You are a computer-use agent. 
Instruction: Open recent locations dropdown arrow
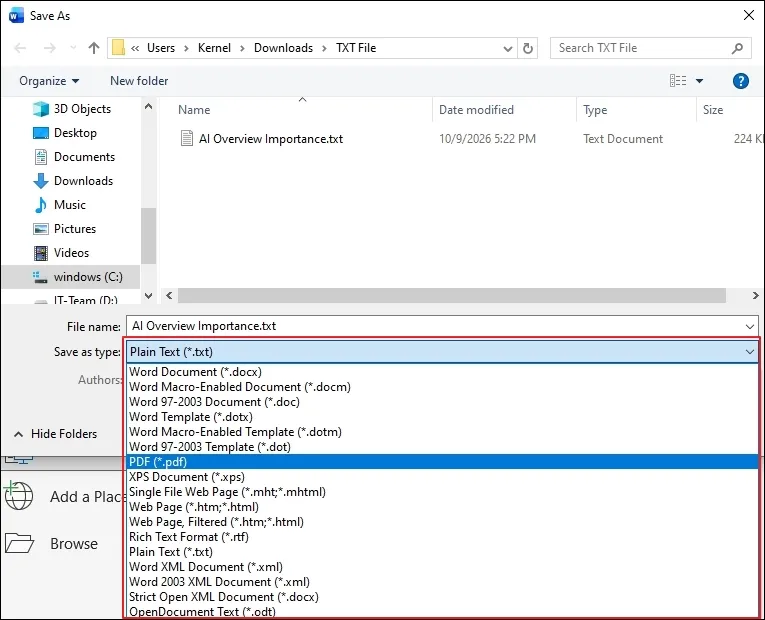(73, 48)
